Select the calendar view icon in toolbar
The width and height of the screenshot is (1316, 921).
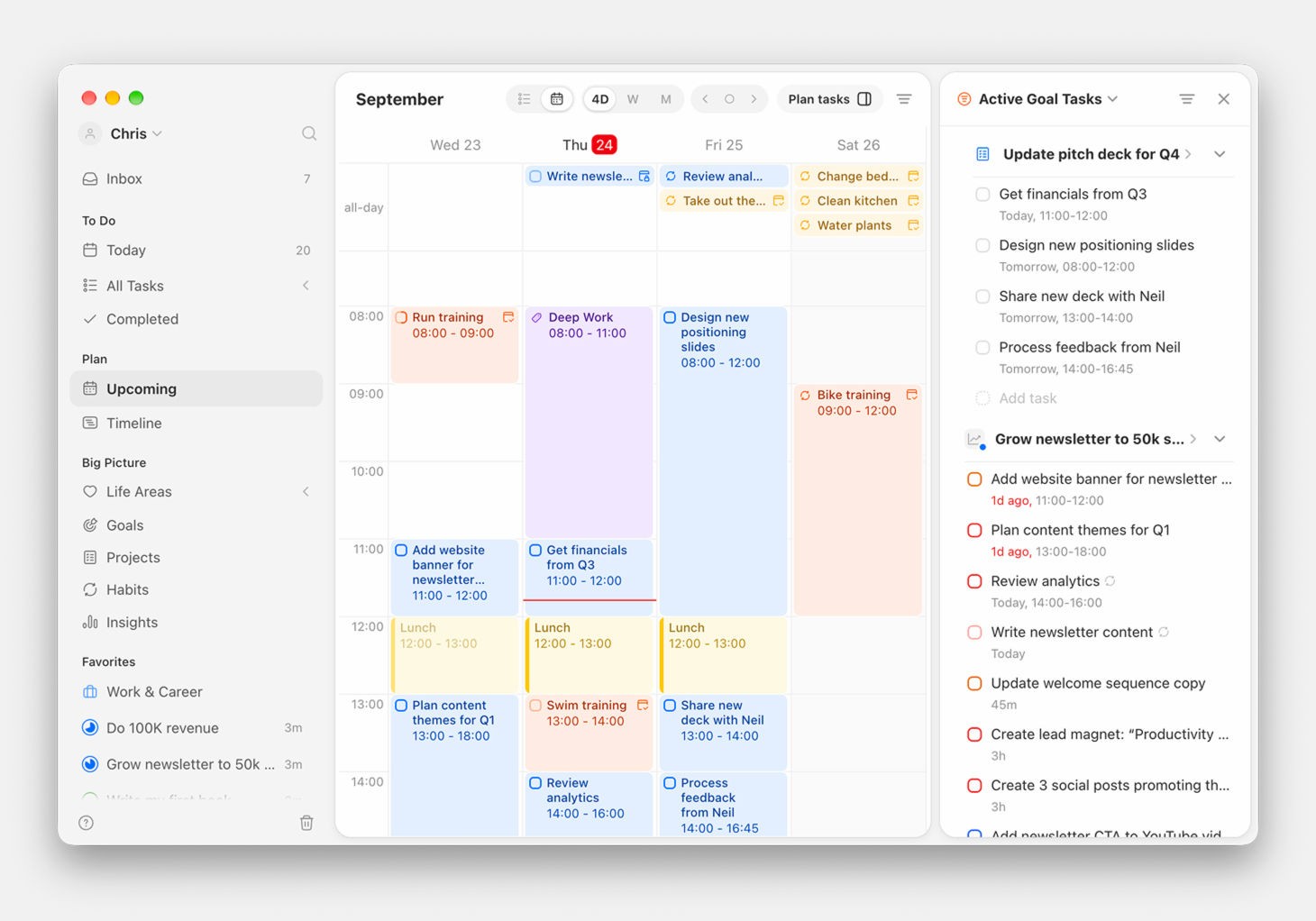(x=557, y=99)
